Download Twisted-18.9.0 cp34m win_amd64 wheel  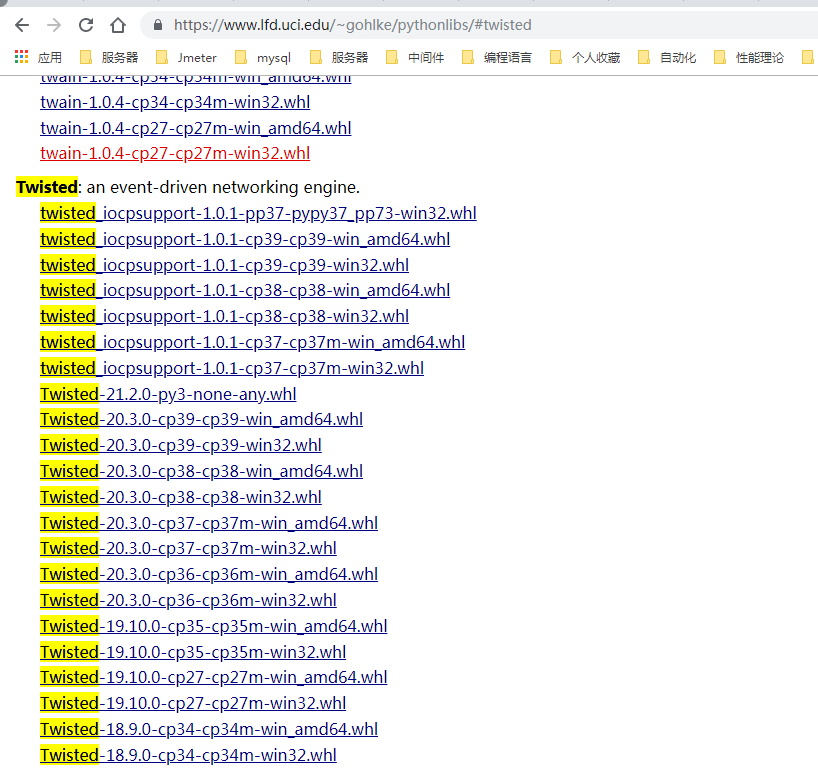click(x=209, y=729)
